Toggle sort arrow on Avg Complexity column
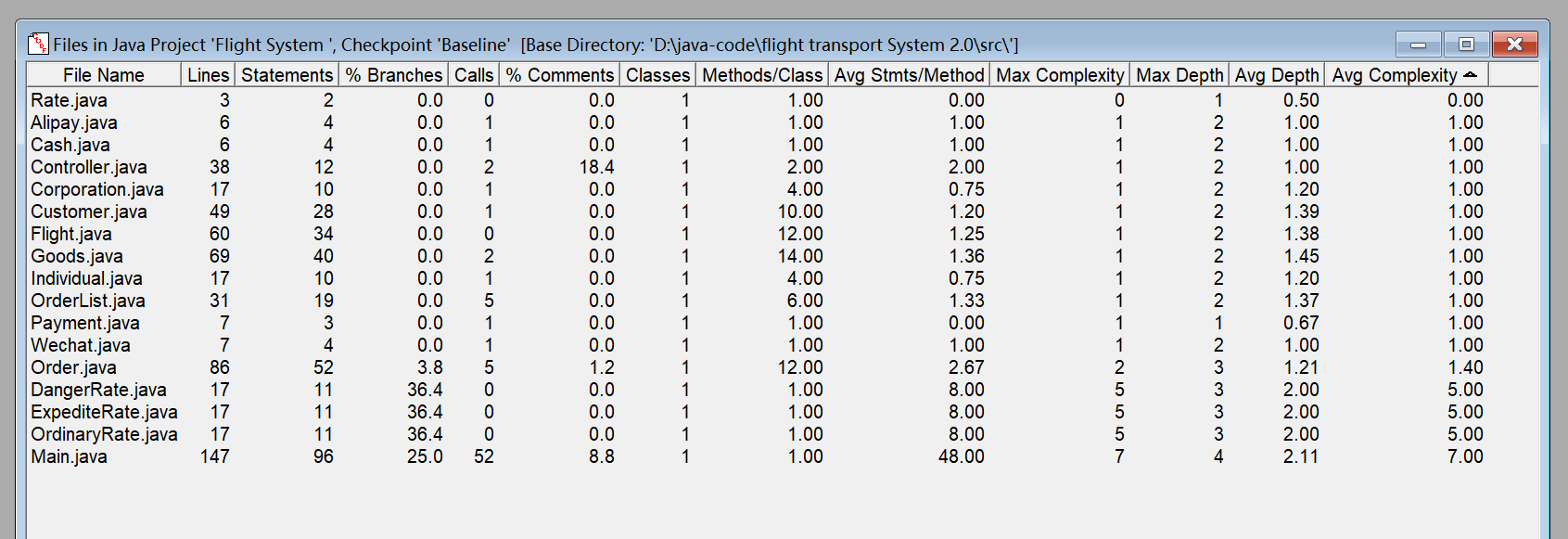 1470,74
